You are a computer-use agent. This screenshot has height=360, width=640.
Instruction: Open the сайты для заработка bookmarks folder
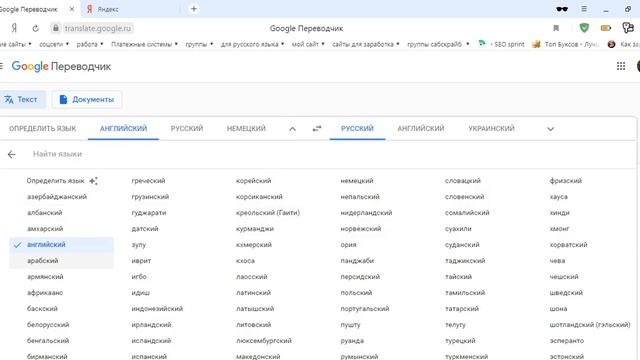coord(366,44)
